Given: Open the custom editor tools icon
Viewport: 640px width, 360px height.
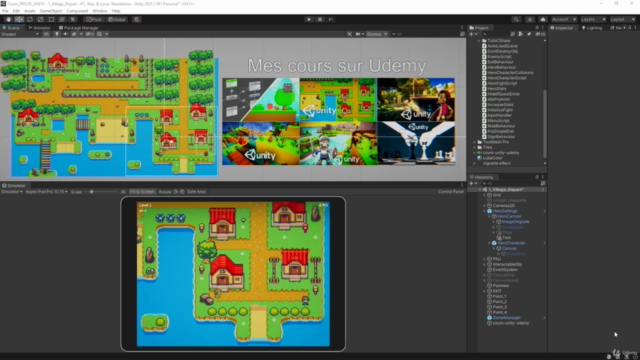Looking at the screenshot, I should pos(73,19).
